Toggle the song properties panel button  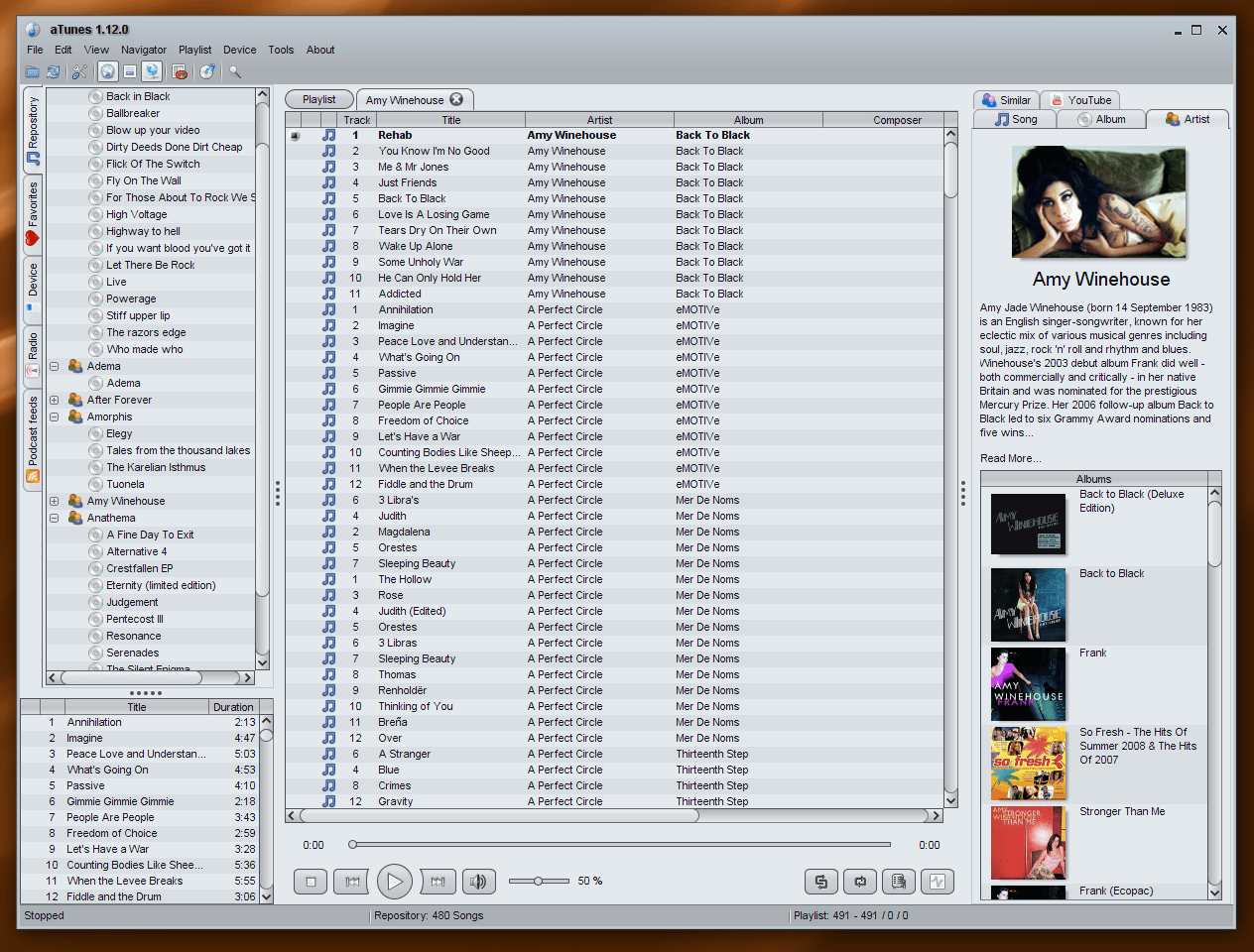tap(130, 71)
